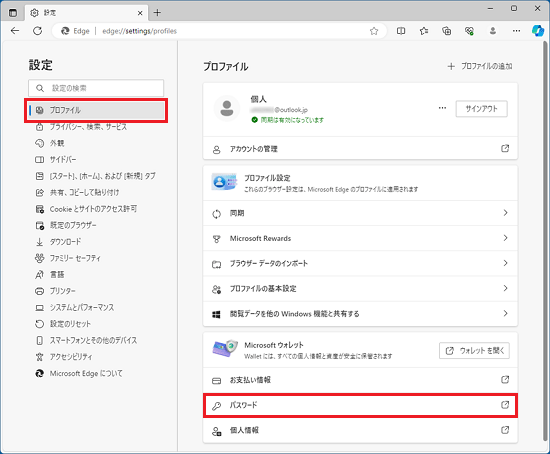Viewport: 550px width, 454px height.
Task: Open [スタート]、[ホーム]、および [新規] タブ settings
Action: pos(95,176)
